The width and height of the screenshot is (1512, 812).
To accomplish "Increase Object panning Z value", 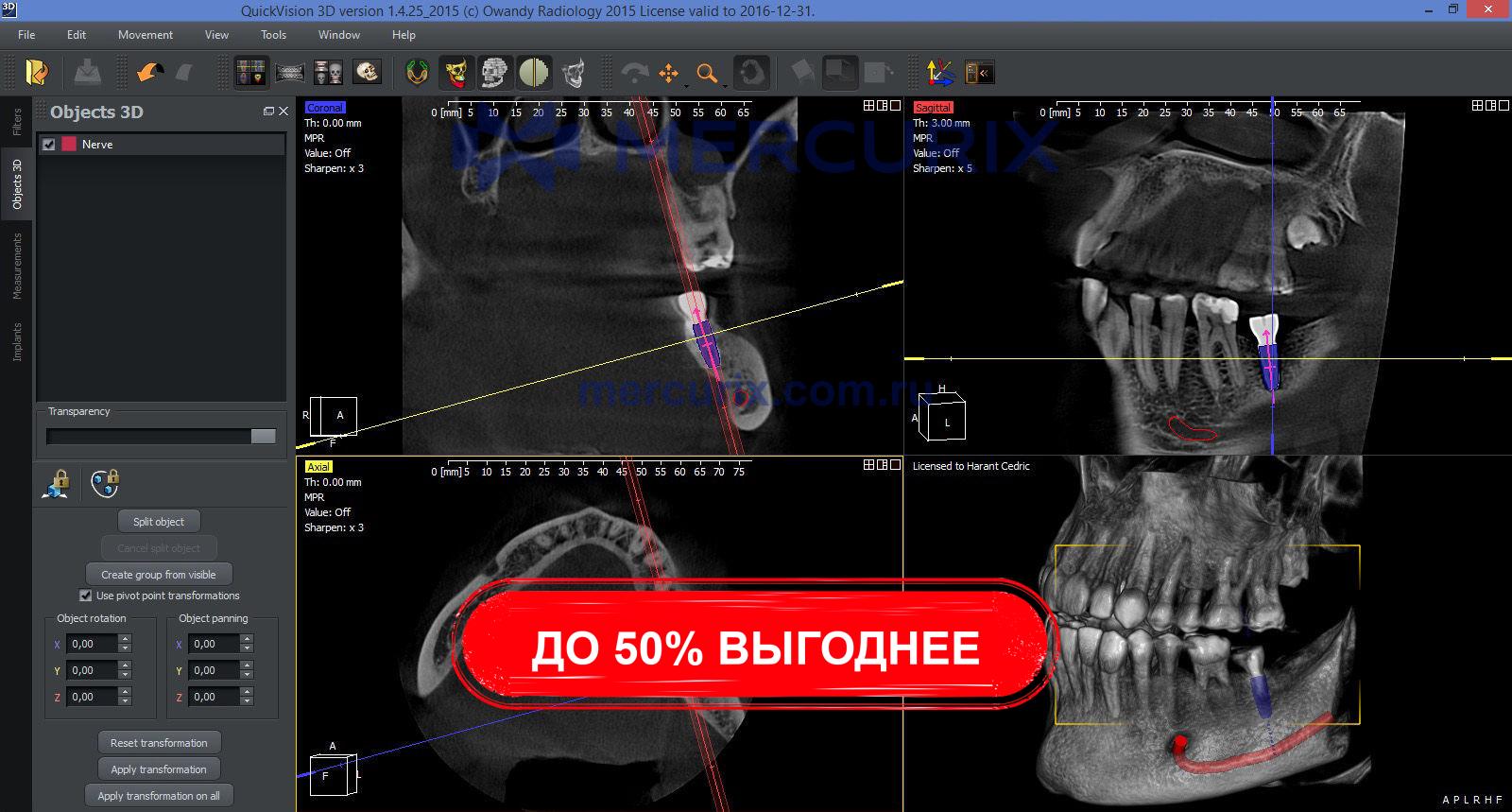I will tap(247, 692).
